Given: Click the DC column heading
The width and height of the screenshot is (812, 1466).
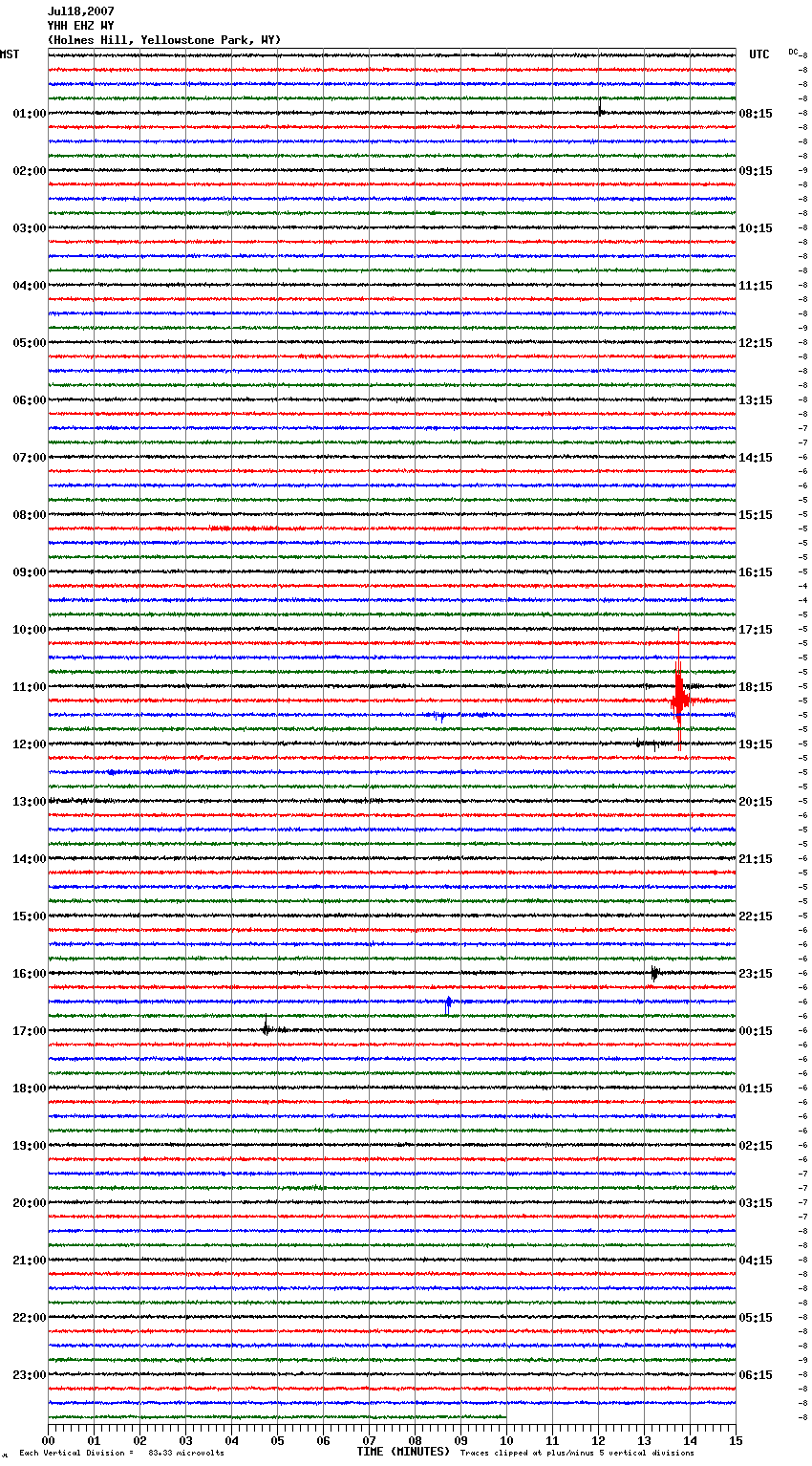Looking at the screenshot, I should tap(793, 52).
